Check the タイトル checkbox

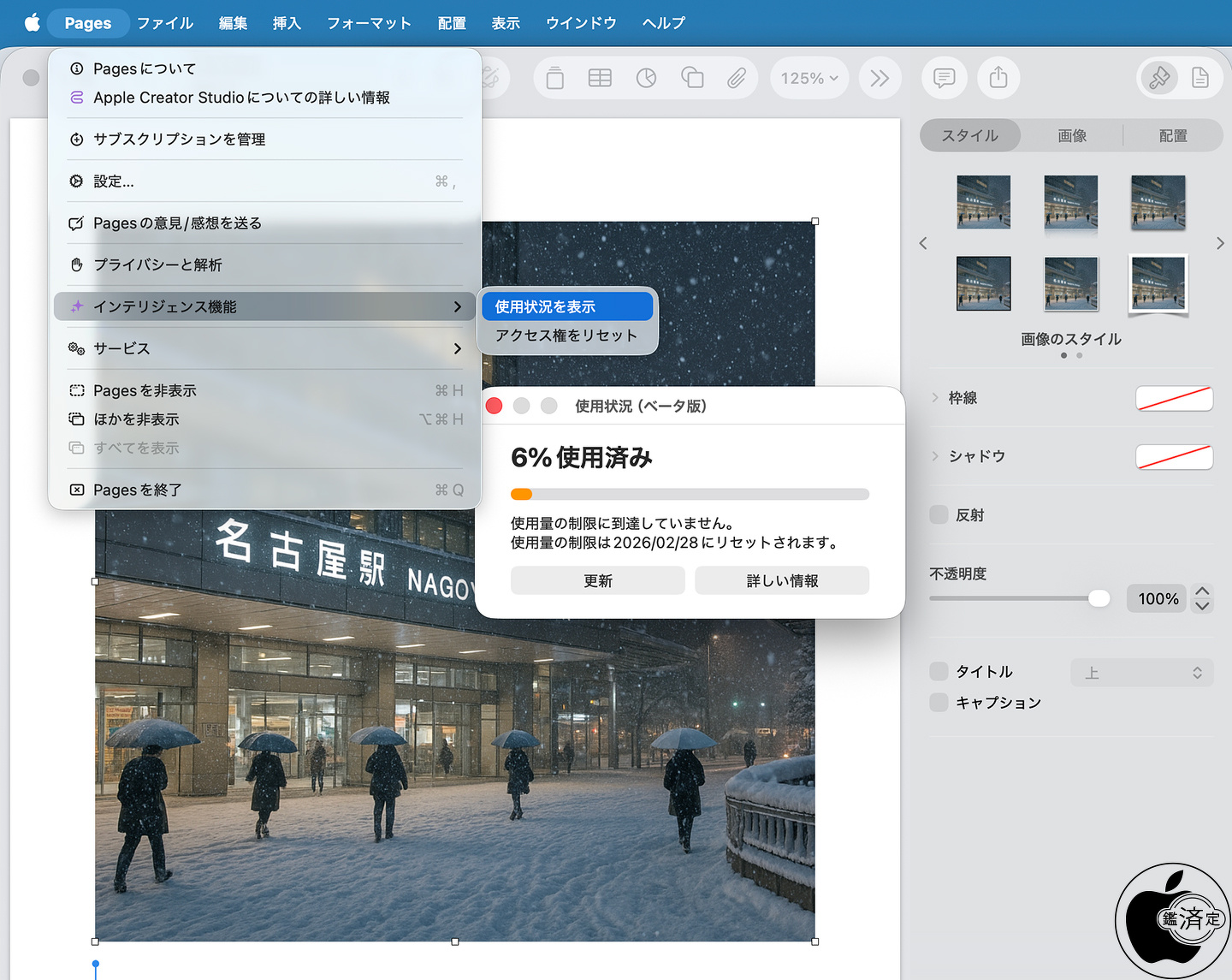point(939,671)
